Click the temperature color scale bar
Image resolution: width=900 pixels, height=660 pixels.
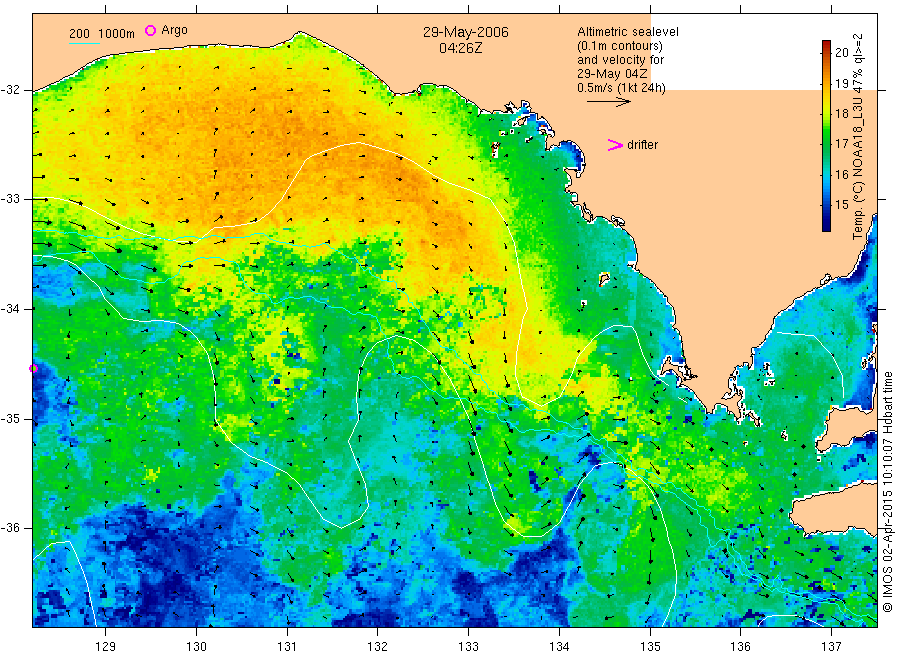(x=826, y=136)
